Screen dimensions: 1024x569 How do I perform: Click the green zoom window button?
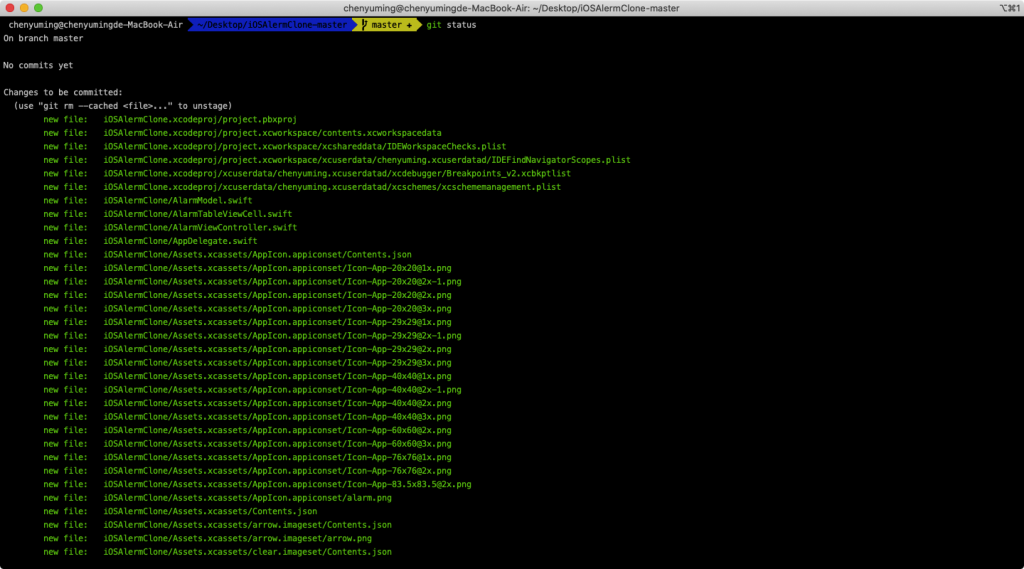click(39, 8)
